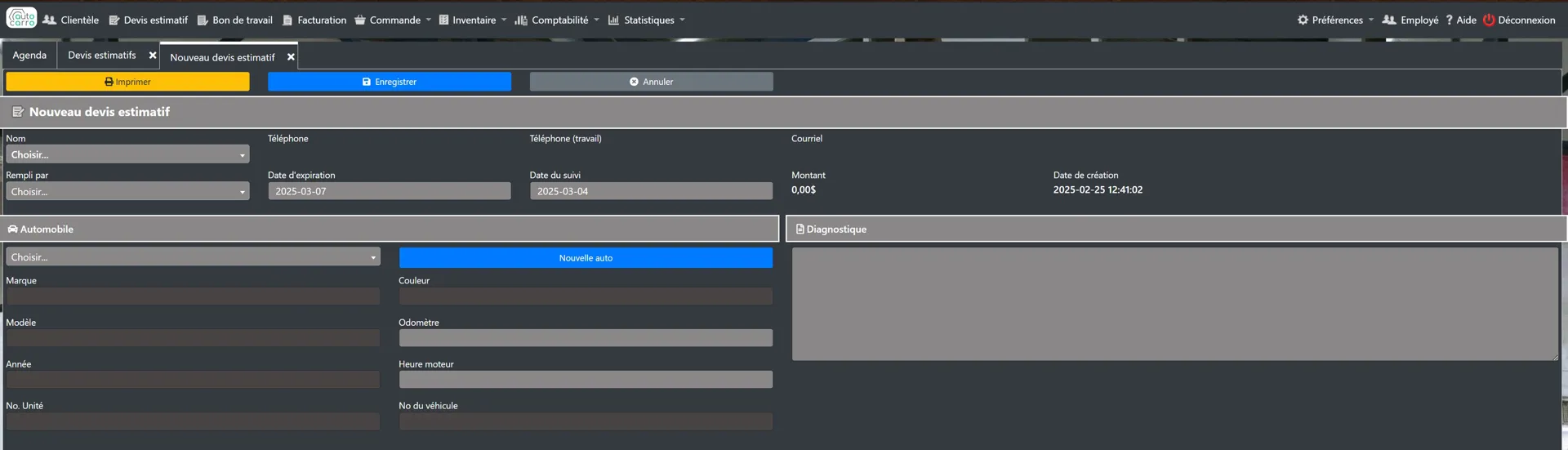The width and height of the screenshot is (1568, 450).
Task: Click the Statistiques bar chart icon
Action: [x=613, y=20]
